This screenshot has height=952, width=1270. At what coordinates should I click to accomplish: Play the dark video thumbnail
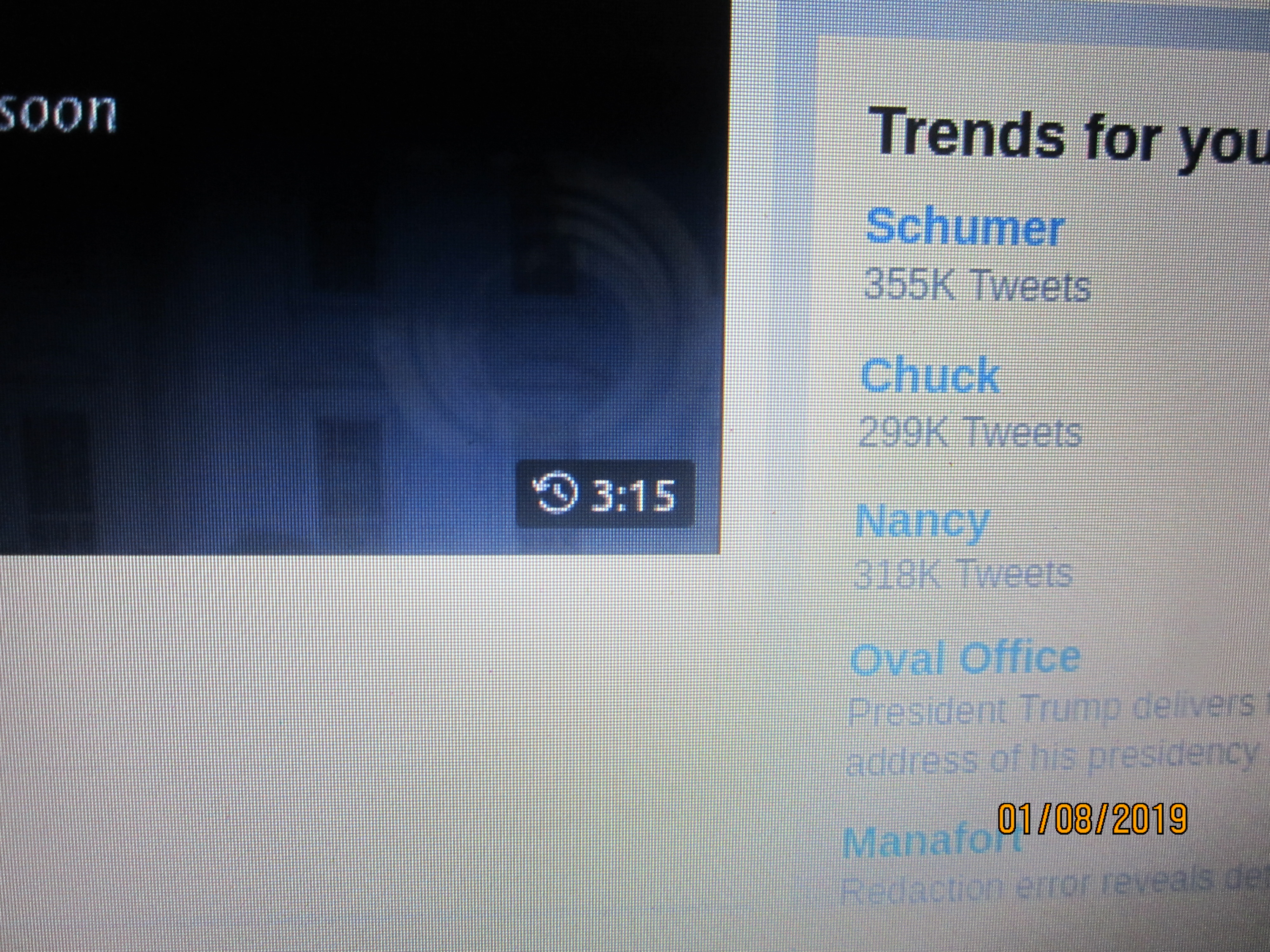pyautogui.click(x=362, y=275)
